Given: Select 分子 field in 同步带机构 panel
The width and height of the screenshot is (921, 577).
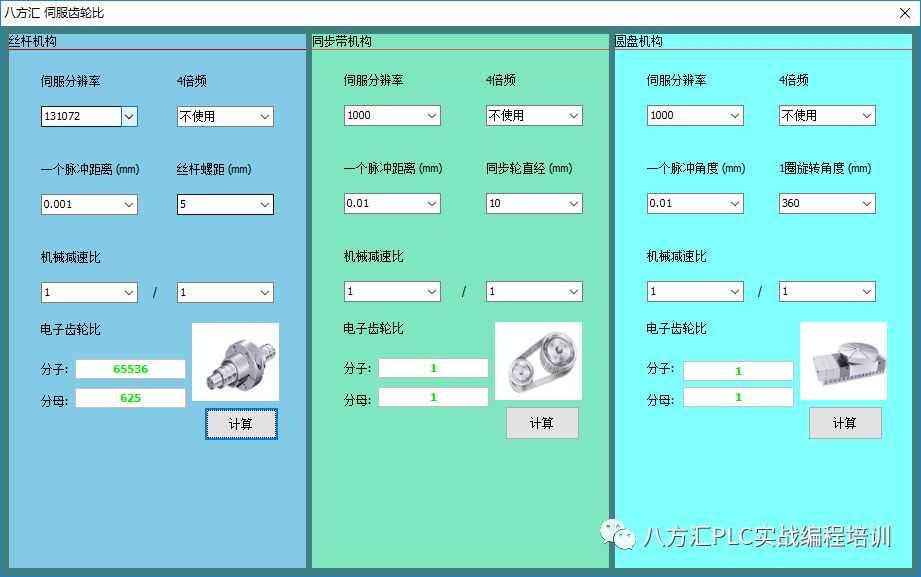Looking at the screenshot, I should [433, 368].
